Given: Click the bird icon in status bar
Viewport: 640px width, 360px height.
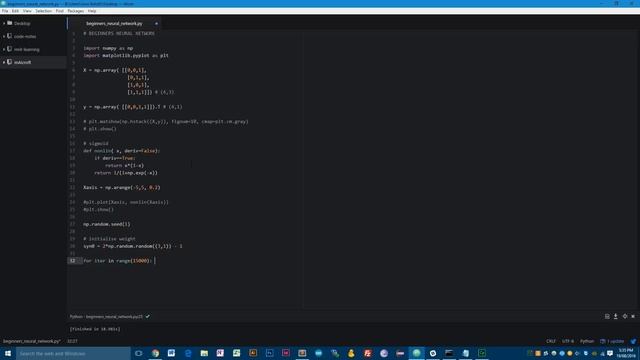Looking at the screenshot, I should pyautogui.click(x=633, y=341).
